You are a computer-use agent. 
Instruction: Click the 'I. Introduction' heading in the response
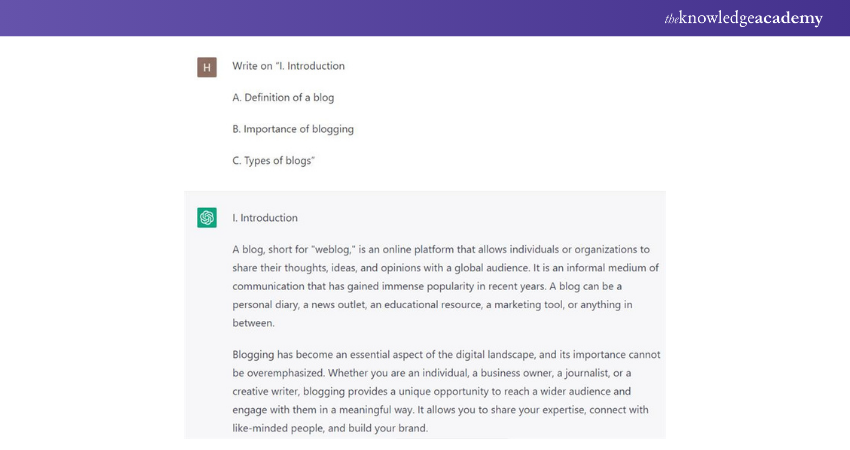pos(265,218)
